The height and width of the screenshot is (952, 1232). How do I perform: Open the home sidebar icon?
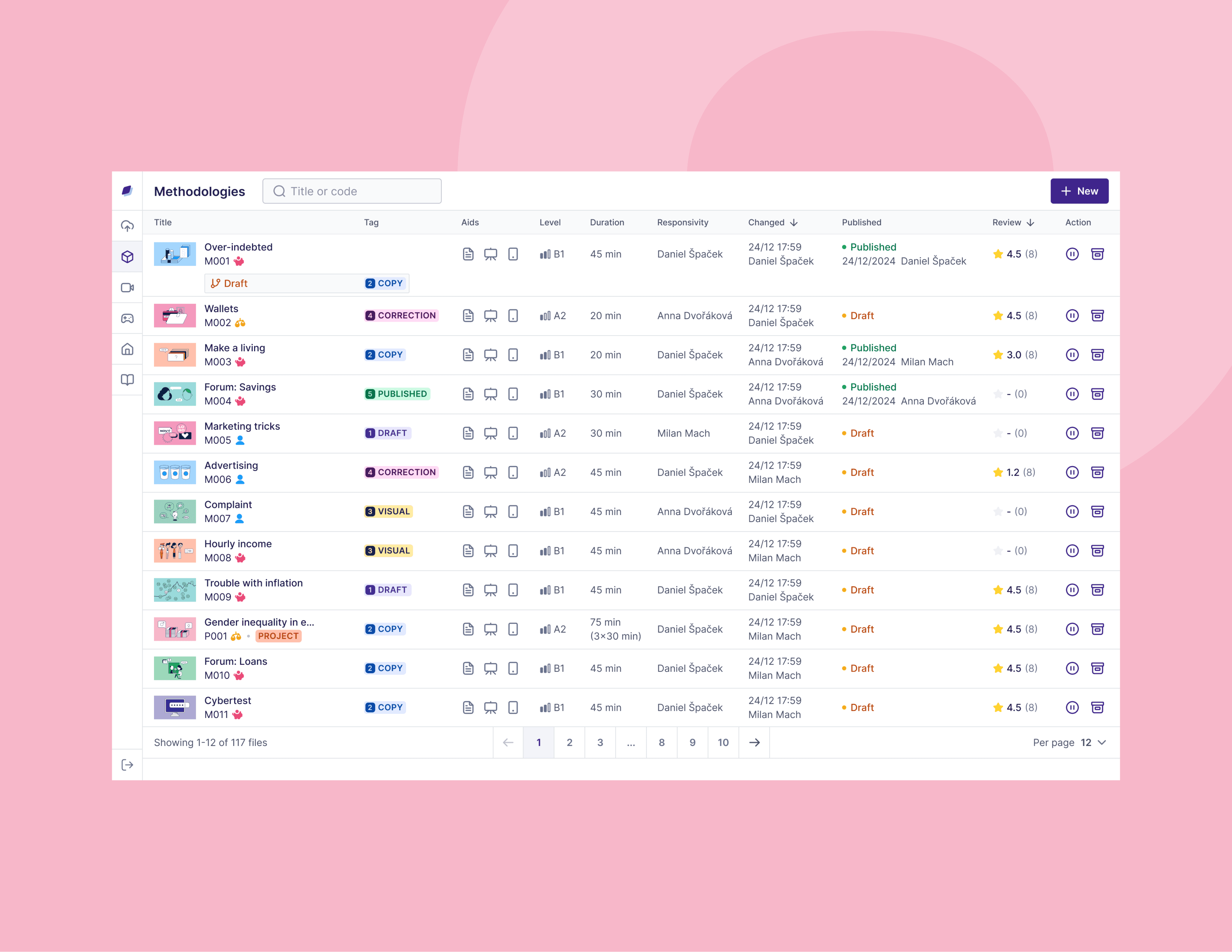tap(128, 349)
